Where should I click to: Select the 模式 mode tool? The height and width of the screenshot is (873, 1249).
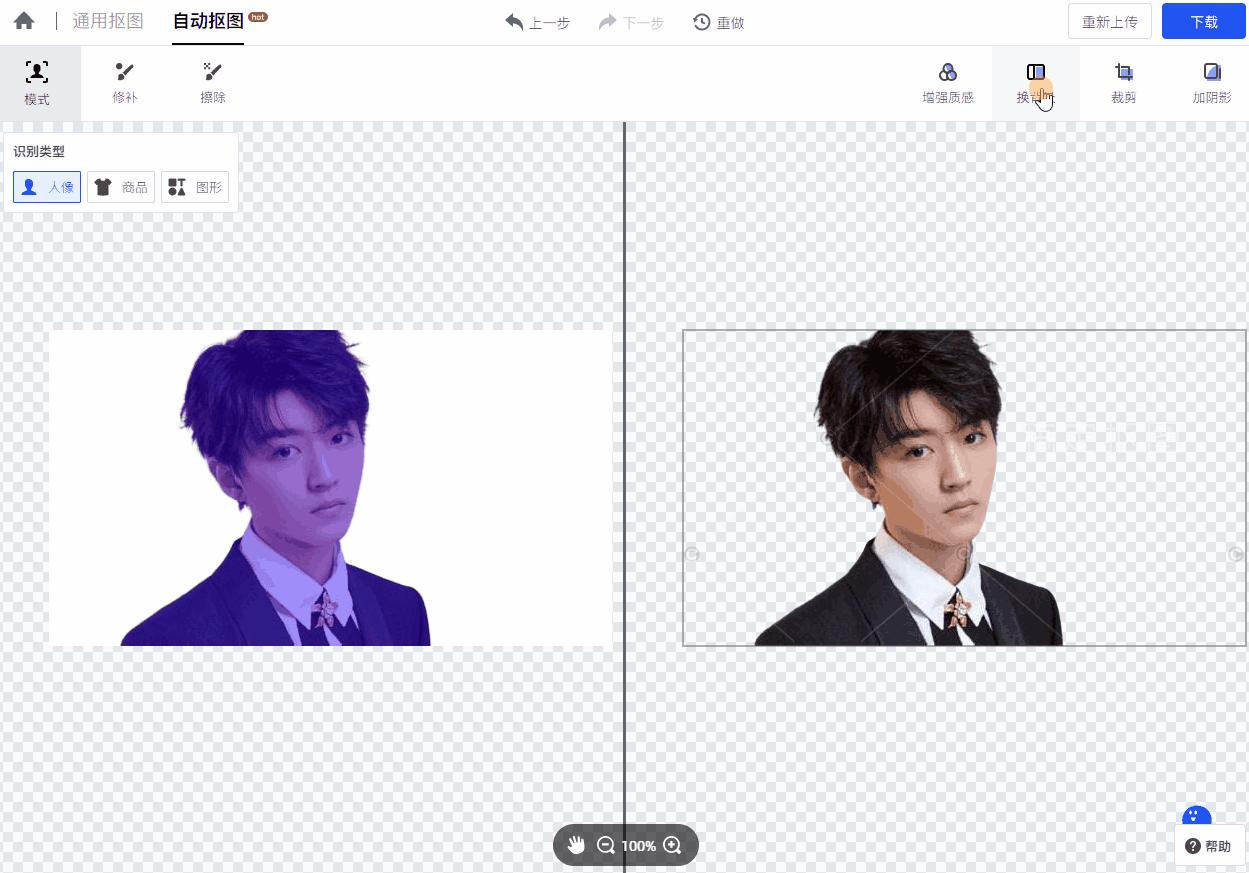pyautogui.click(x=37, y=83)
